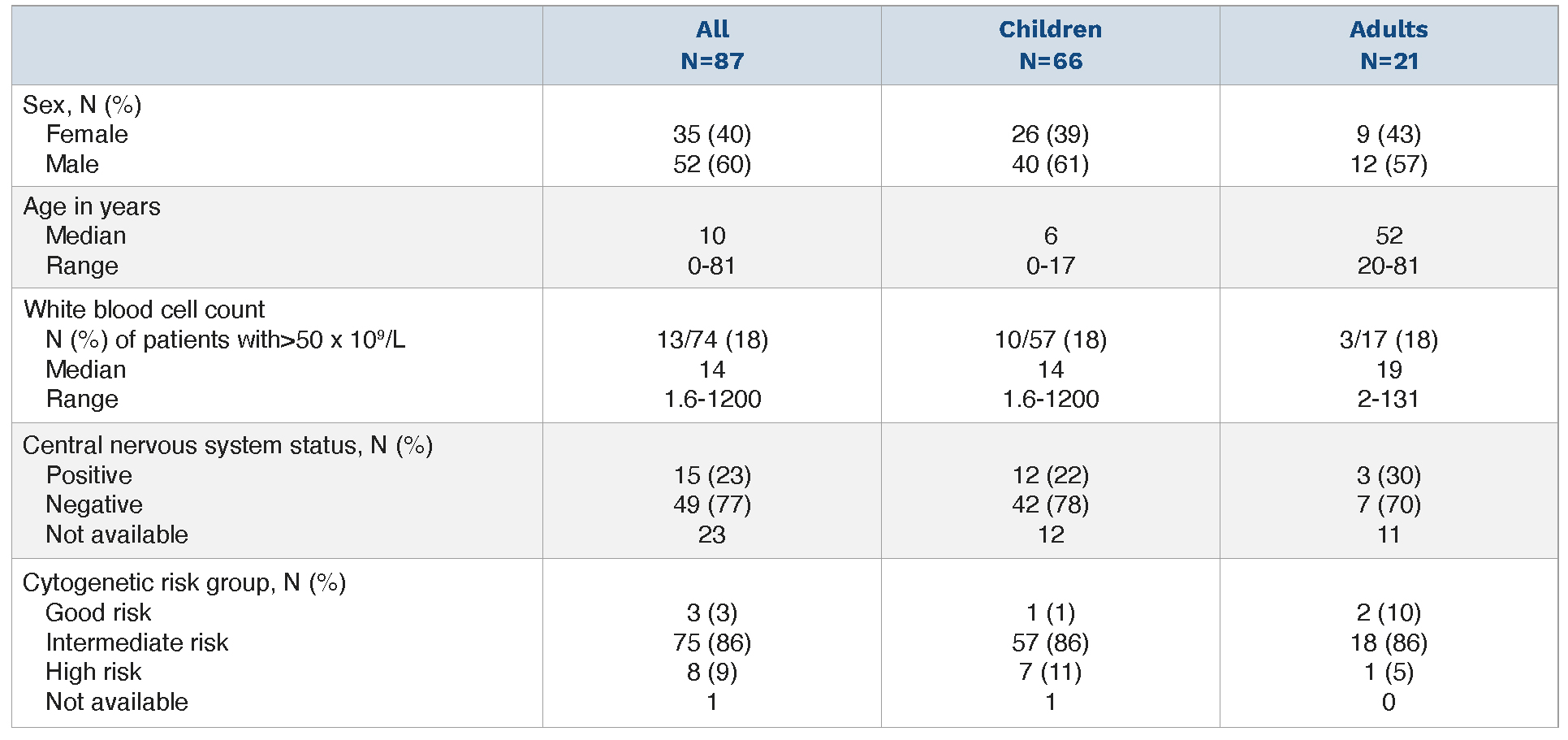Image resolution: width=1568 pixels, height=740 pixels.
Task: Click the adults WBC range '2-131'
Action: click(1388, 399)
